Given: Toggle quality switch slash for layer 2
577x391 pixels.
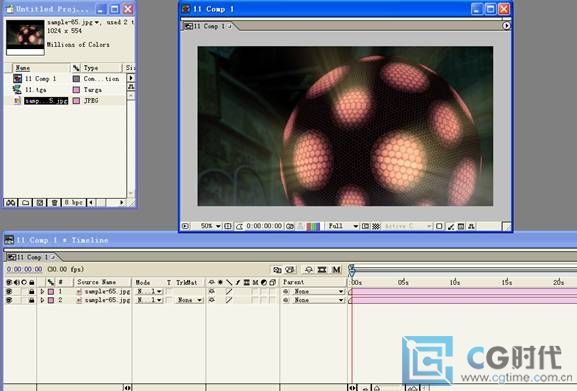Looking at the screenshot, I should tap(229, 300).
